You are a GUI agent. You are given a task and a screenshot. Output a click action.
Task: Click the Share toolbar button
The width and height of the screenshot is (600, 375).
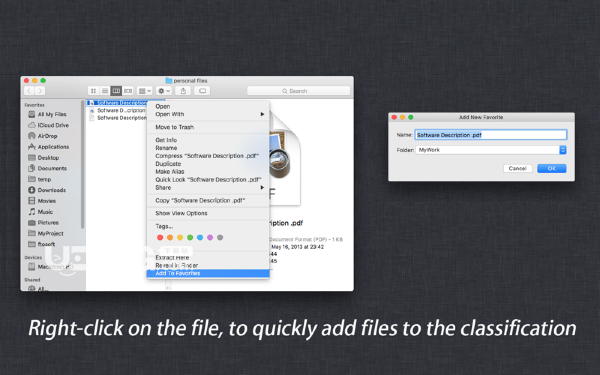pyautogui.click(x=183, y=91)
